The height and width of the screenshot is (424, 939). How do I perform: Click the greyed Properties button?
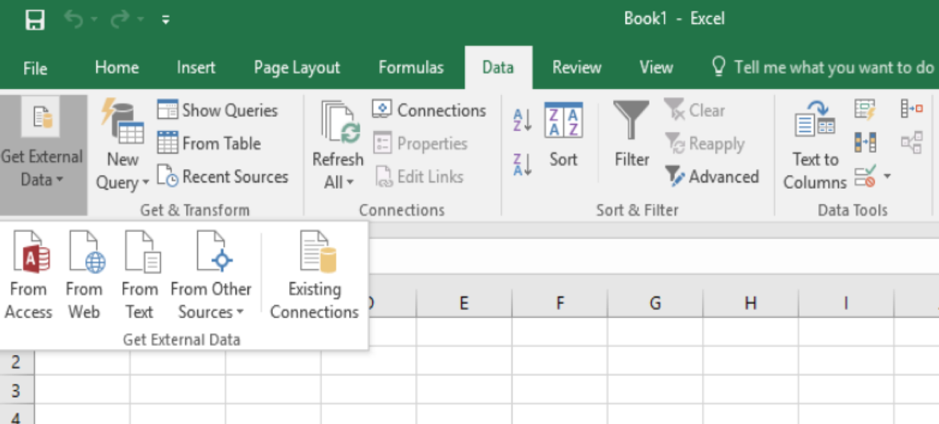(x=420, y=143)
